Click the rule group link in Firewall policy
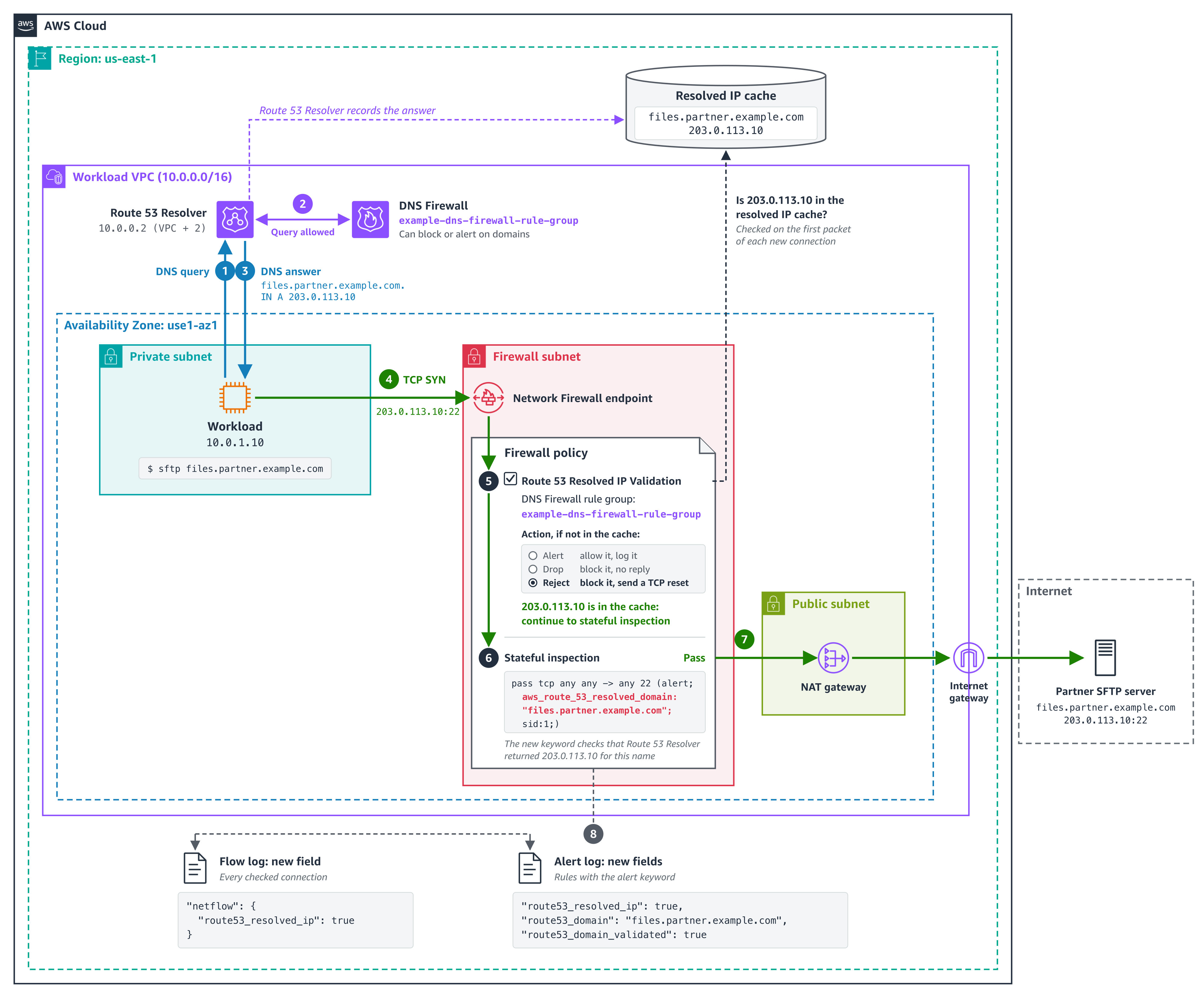Screen dimensions: 1204x998 (x=611, y=514)
